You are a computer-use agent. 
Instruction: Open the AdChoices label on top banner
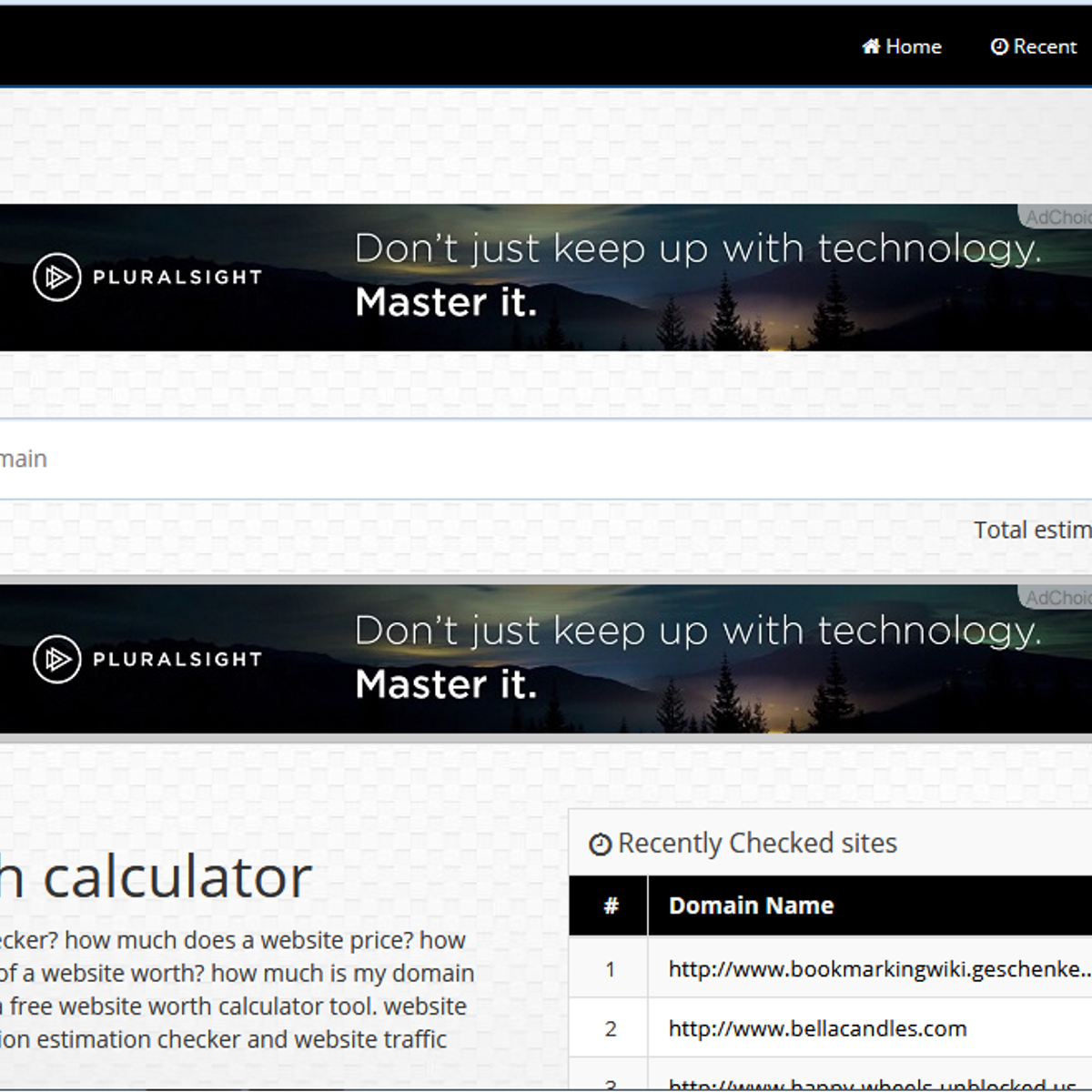[1056, 217]
